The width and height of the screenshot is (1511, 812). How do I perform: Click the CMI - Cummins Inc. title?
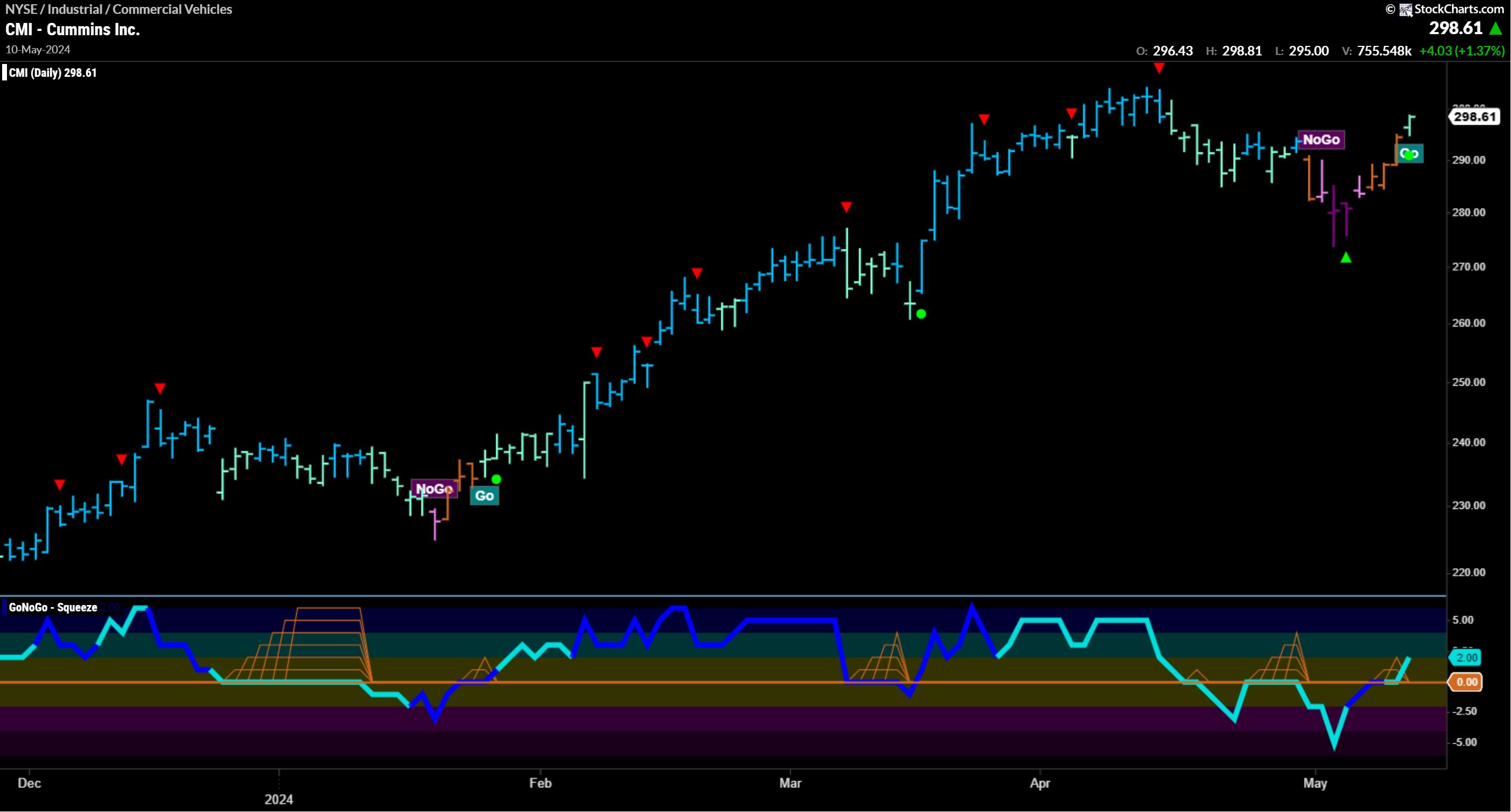(73, 29)
